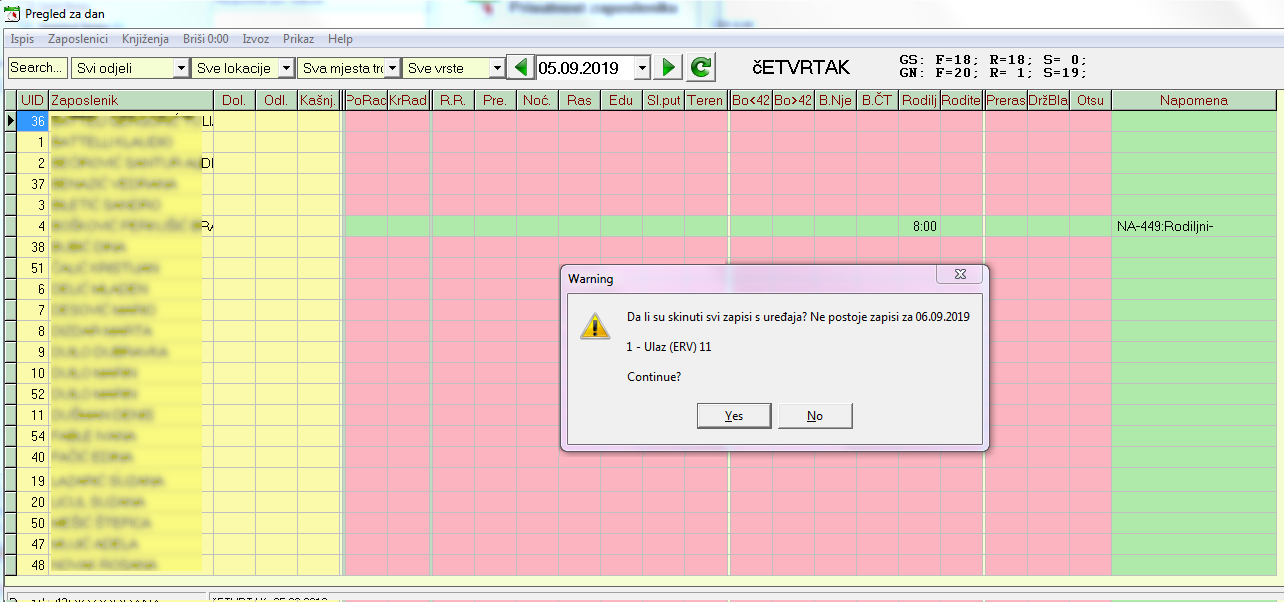The image size is (1284, 602).
Task: Click the Edu column header
Action: (621, 100)
